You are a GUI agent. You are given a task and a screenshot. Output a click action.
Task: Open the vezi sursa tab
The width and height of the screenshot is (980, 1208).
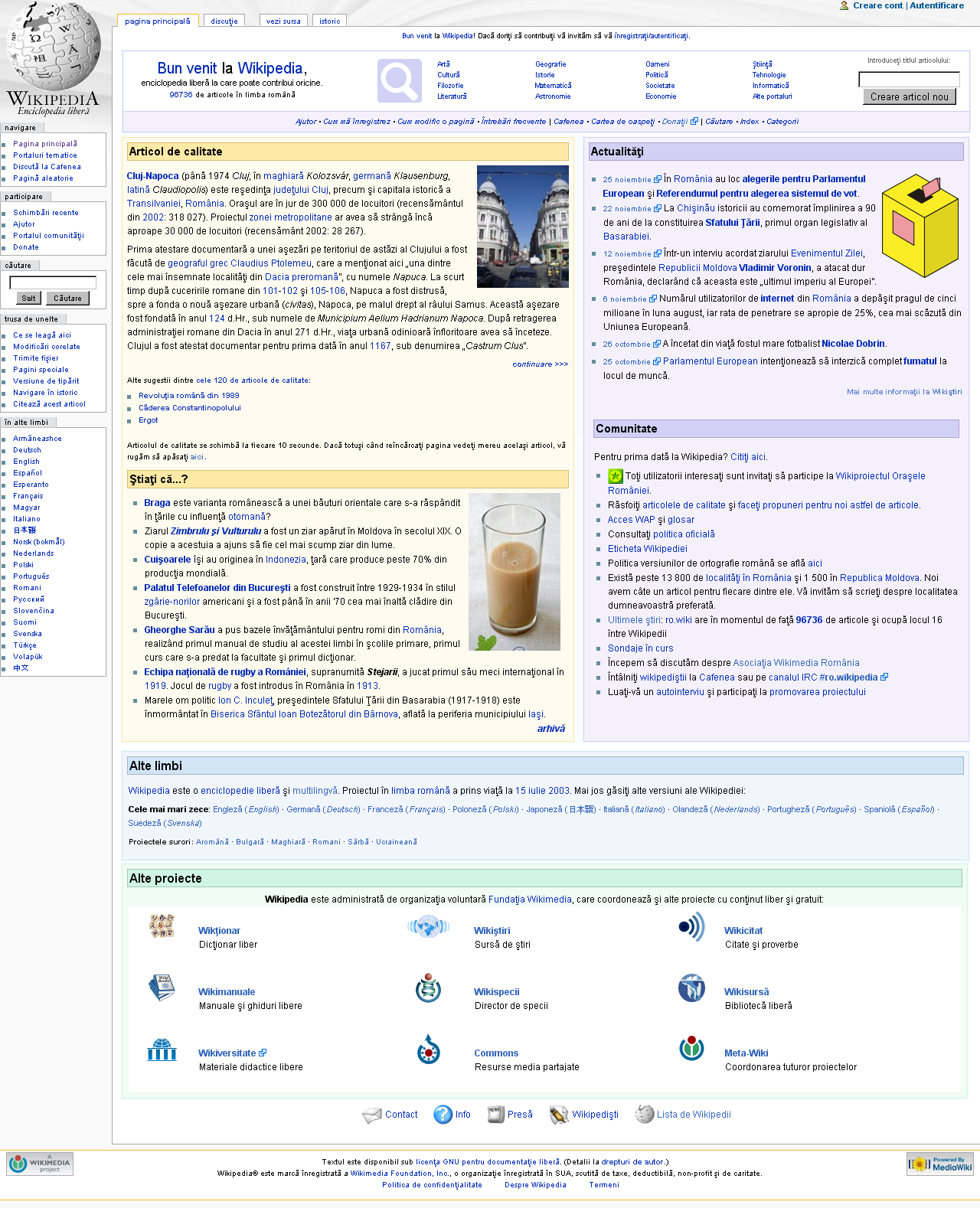click(283, 21)
